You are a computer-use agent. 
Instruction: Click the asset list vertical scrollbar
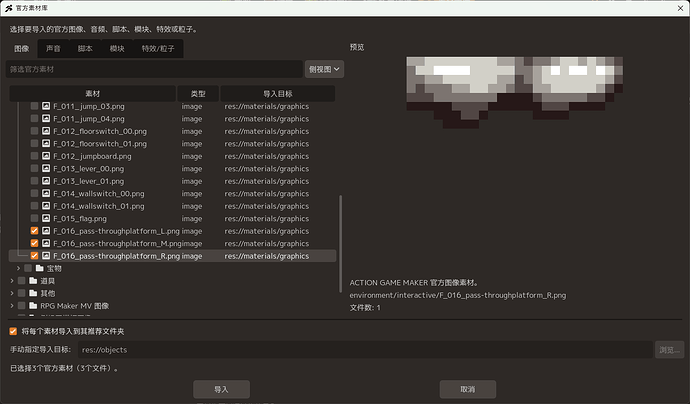click(x=341, y=244)
